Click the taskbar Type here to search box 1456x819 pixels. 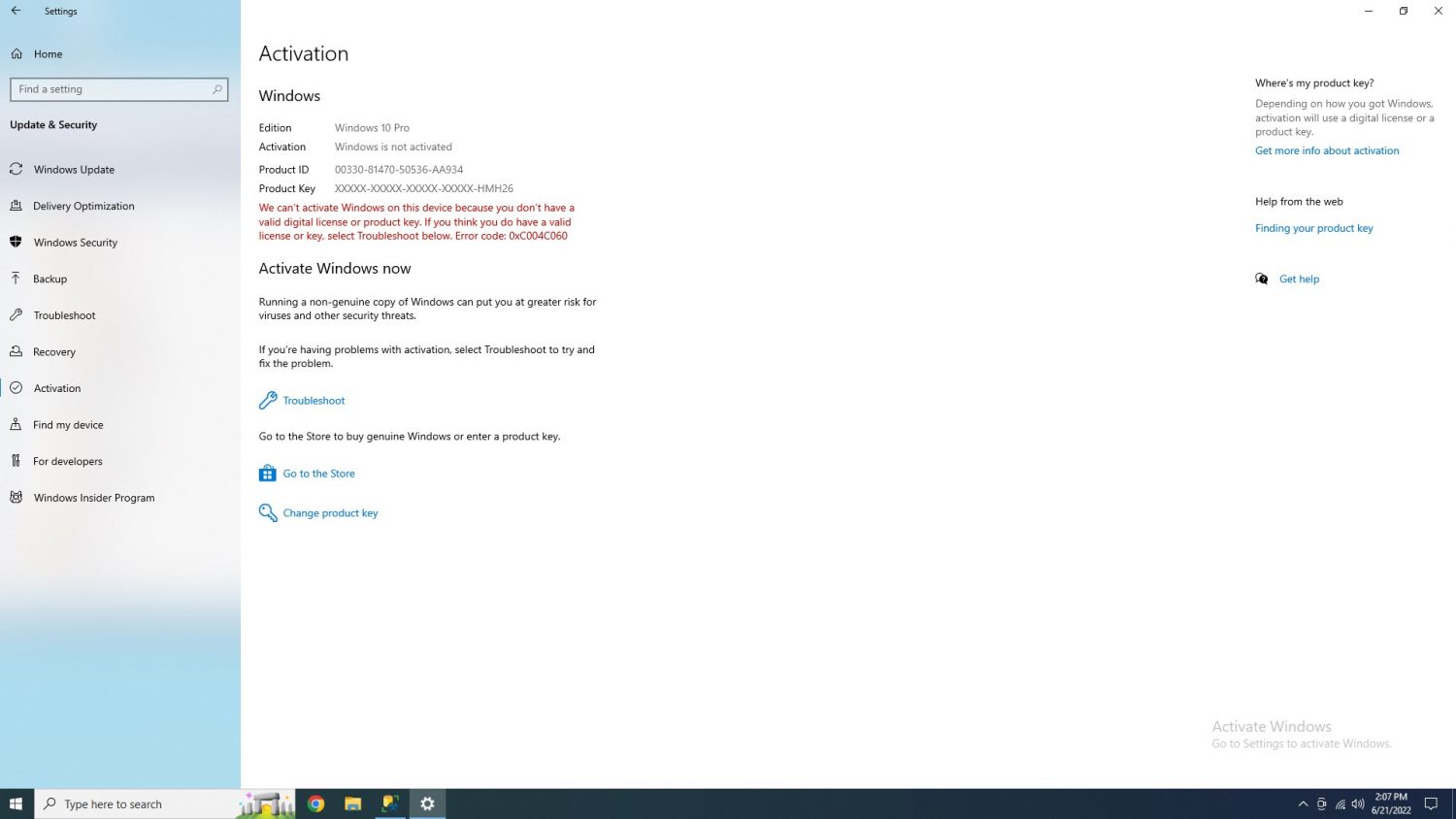[x=136, y=804]
